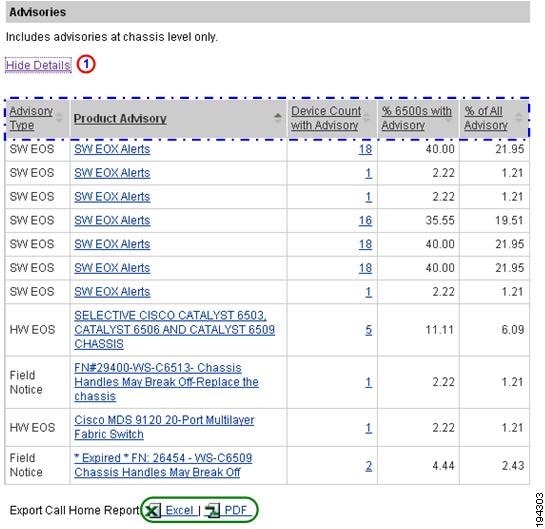545x529 pixels.
Task: Open Cisco MDS 9120 20-Port Fabric Switch link
Action: point(164,427)
